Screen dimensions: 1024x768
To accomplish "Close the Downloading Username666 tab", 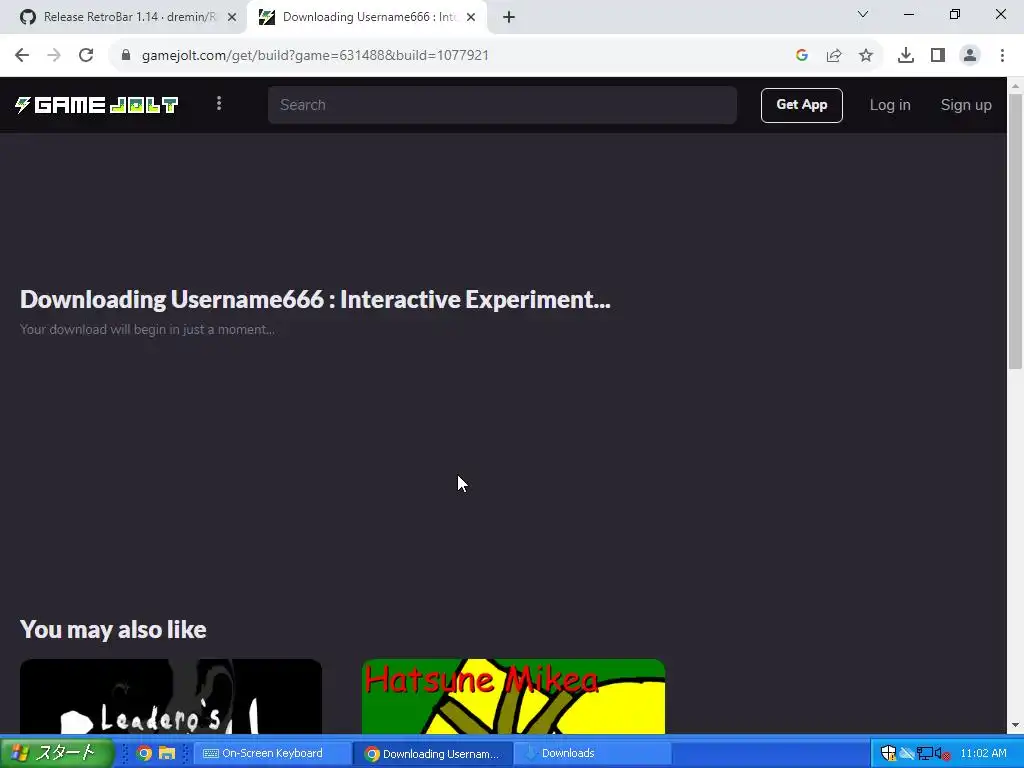I will coord(471,17).
